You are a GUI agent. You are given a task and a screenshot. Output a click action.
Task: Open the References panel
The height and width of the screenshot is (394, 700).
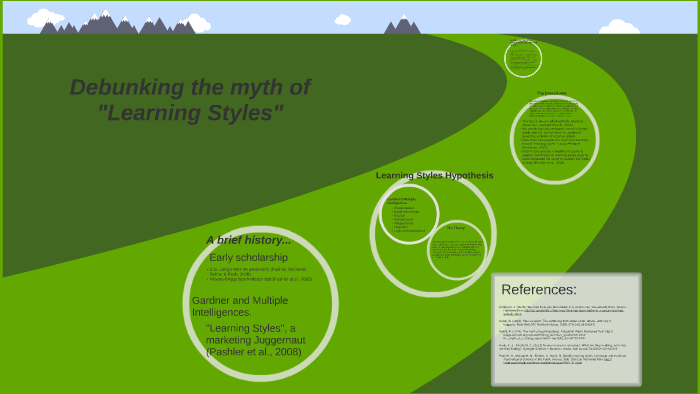pos(566,329)
